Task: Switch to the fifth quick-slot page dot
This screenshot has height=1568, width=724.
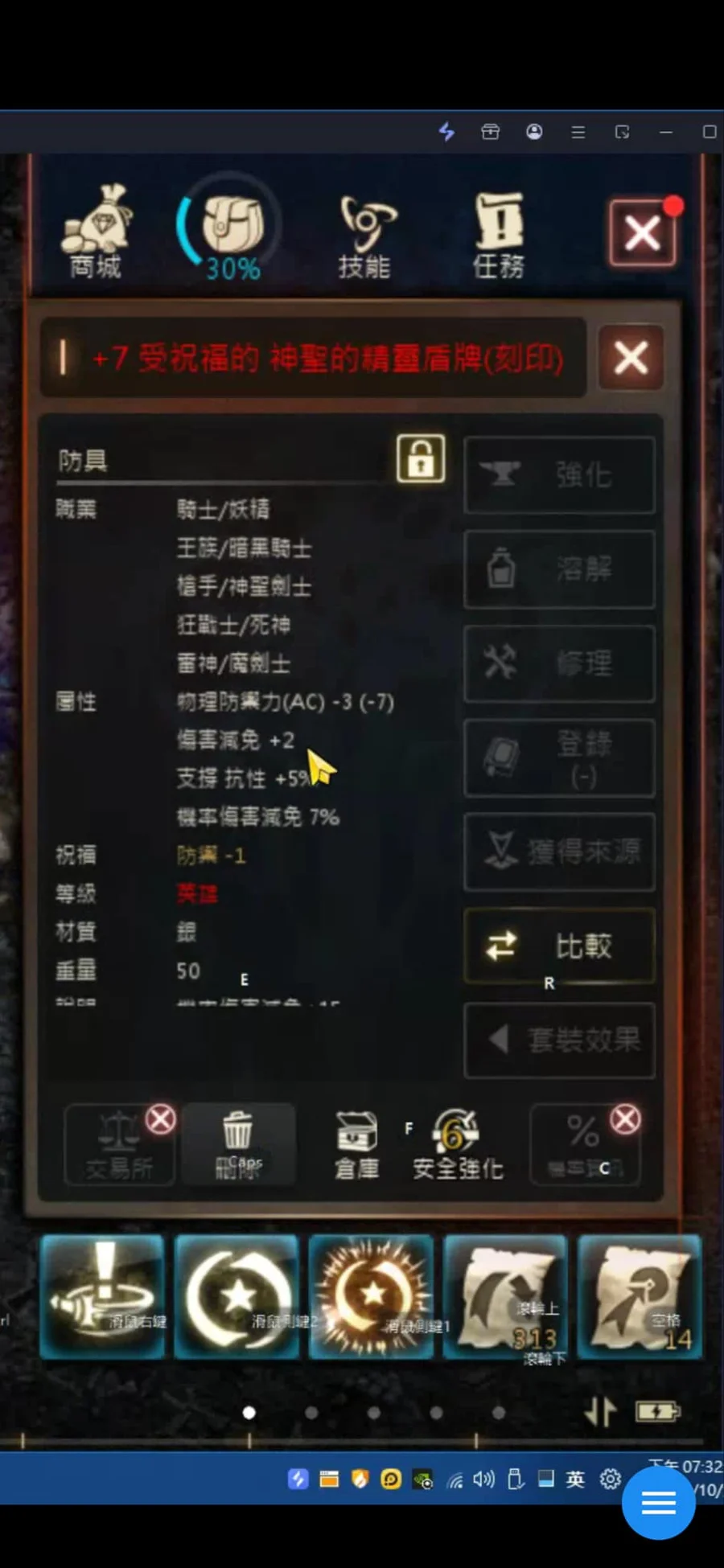Action: (499, 1412)
